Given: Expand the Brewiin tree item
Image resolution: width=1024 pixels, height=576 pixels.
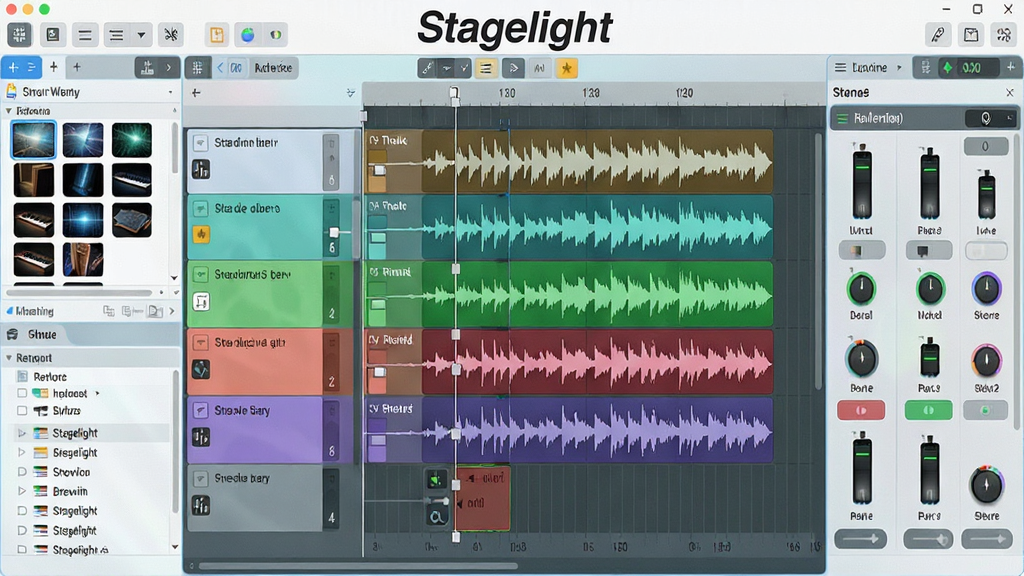Looking at the screenshot, I should coord(22,490).
